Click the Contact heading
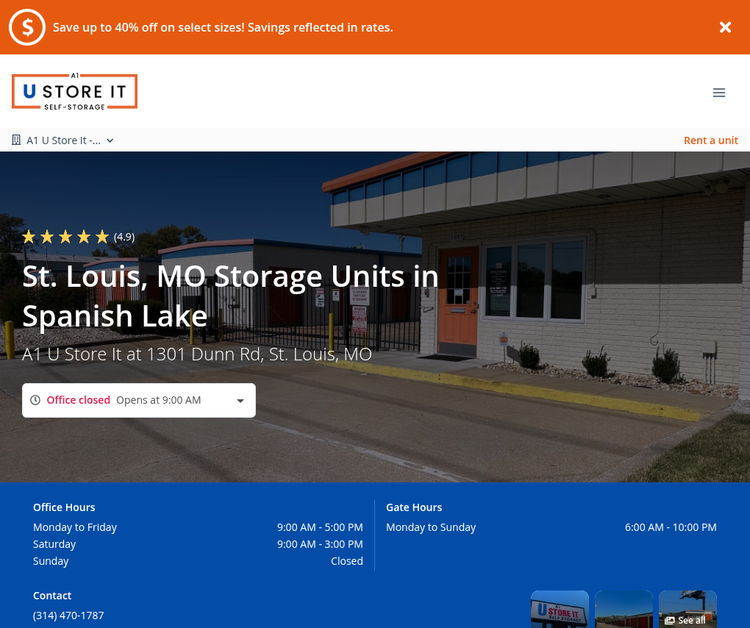Viewport: 750px width, 628px height. pos(52,595)
